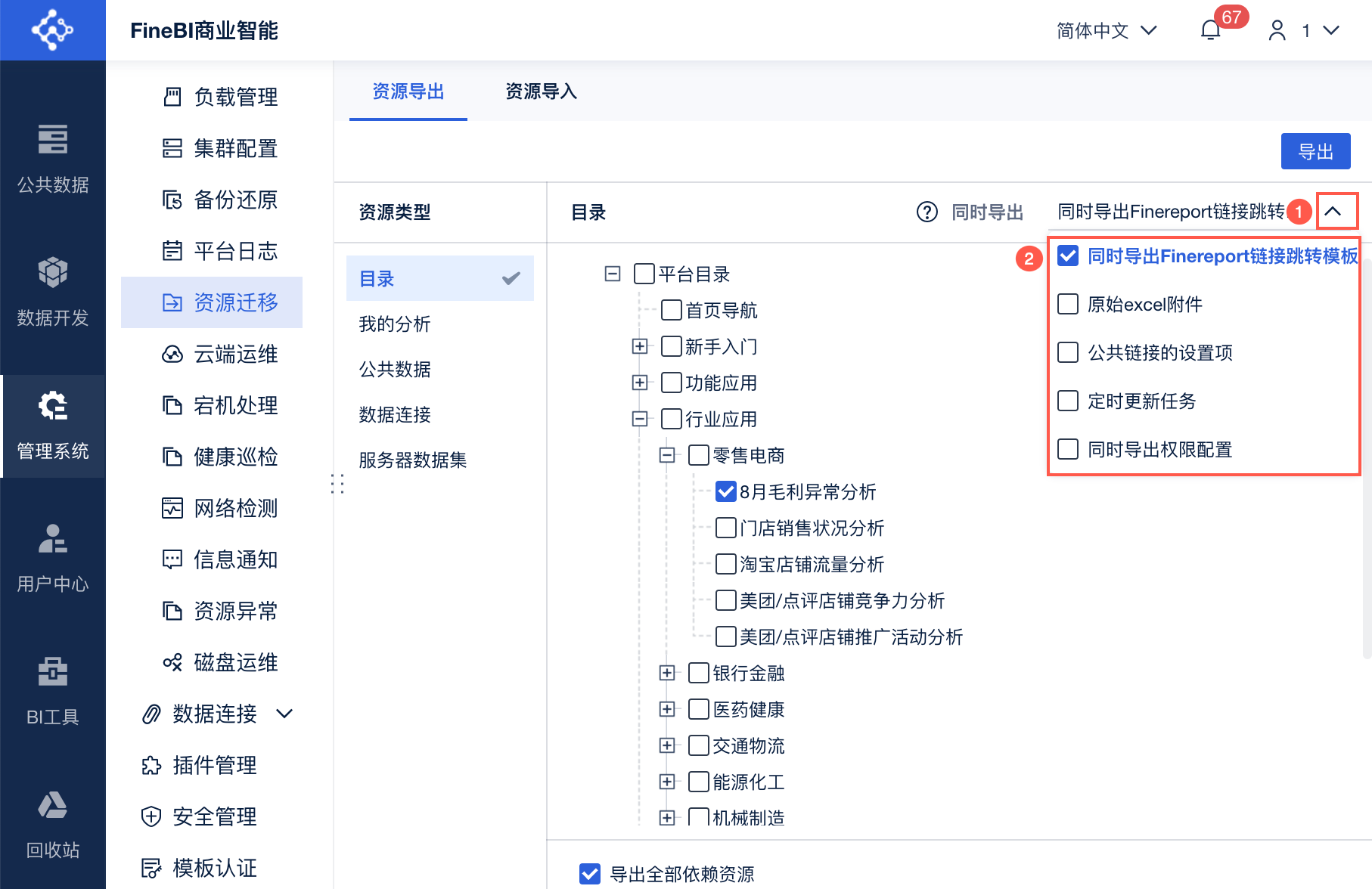Click the 网络检测 menu icon

(x=172, y=508)
